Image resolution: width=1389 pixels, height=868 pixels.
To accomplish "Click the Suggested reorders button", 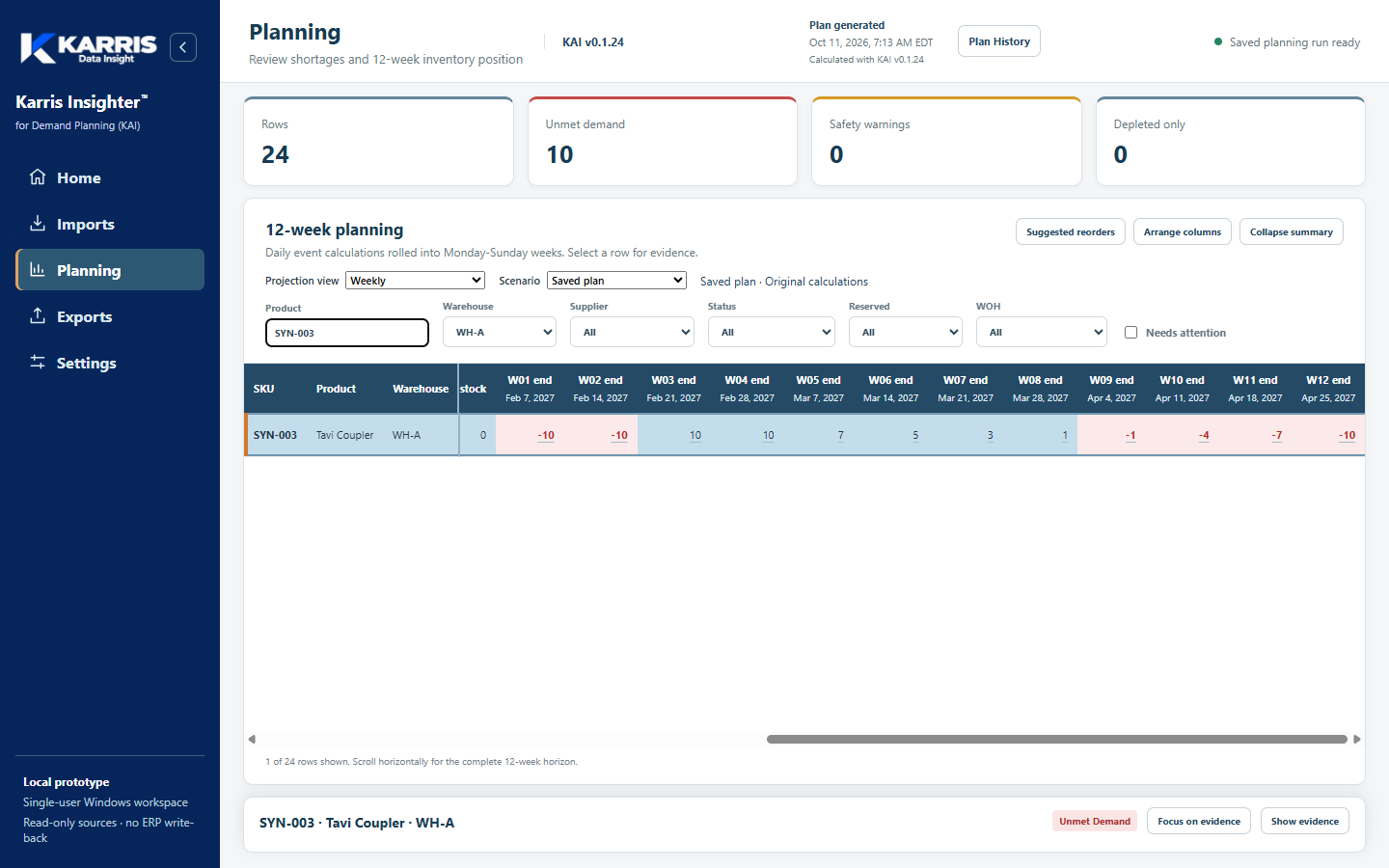I will click(1071, 232).
